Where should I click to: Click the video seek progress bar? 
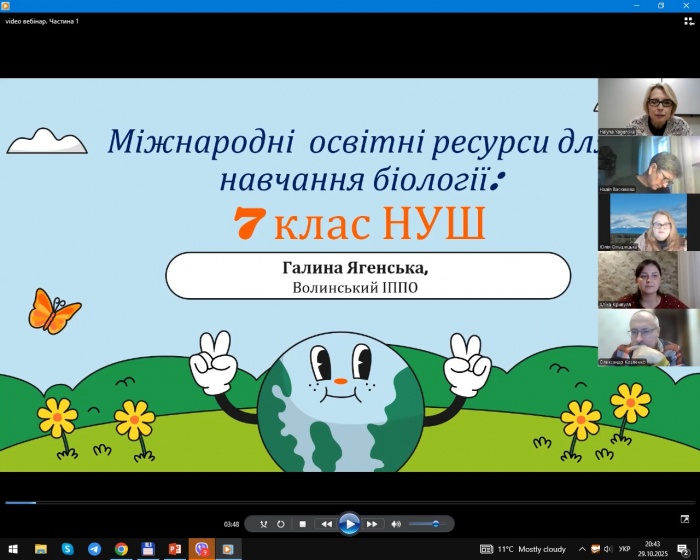pyautogui.click(x=350, y=503)
